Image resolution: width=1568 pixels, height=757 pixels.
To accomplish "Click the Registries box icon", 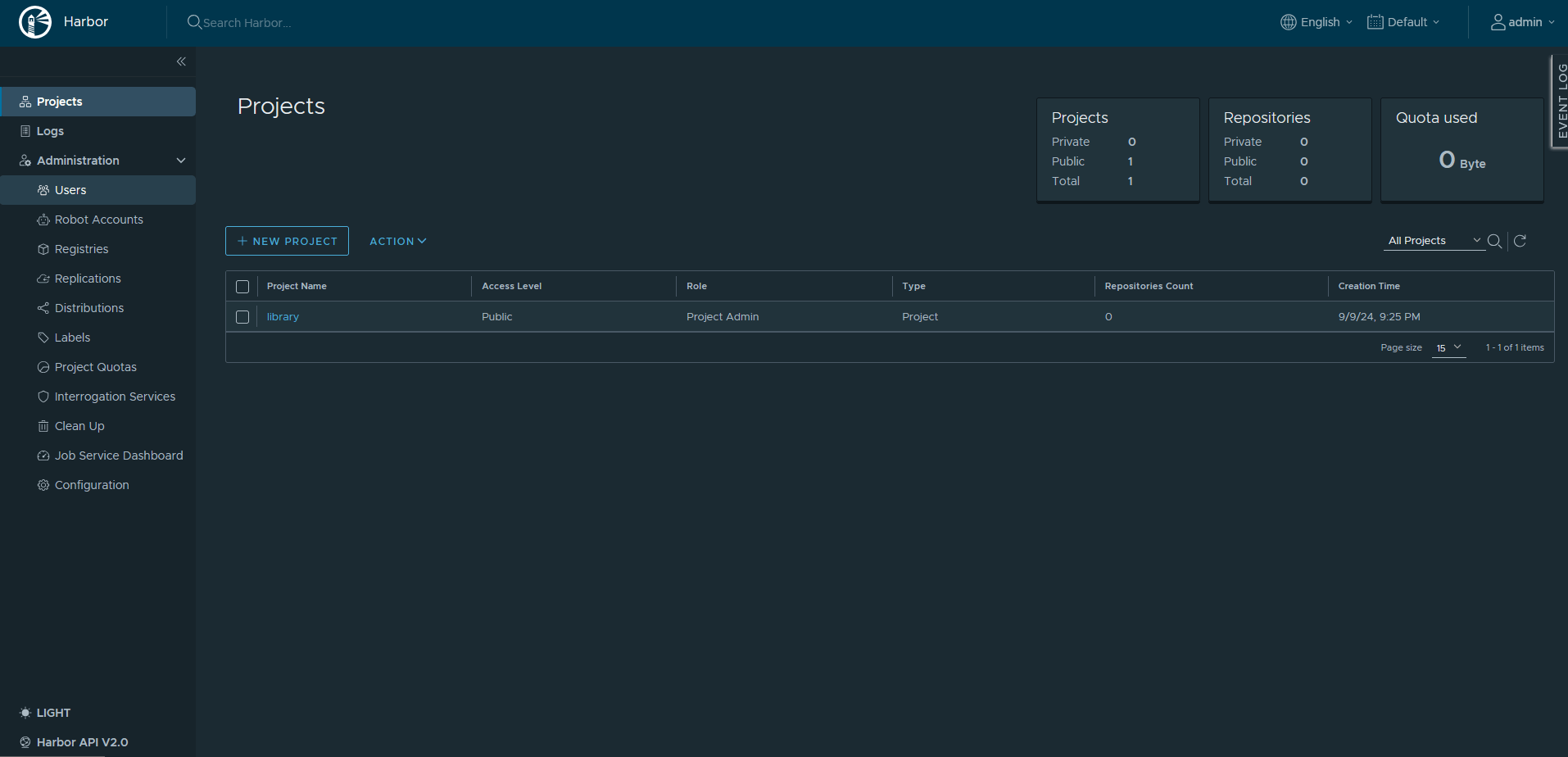I will point(43,249).
